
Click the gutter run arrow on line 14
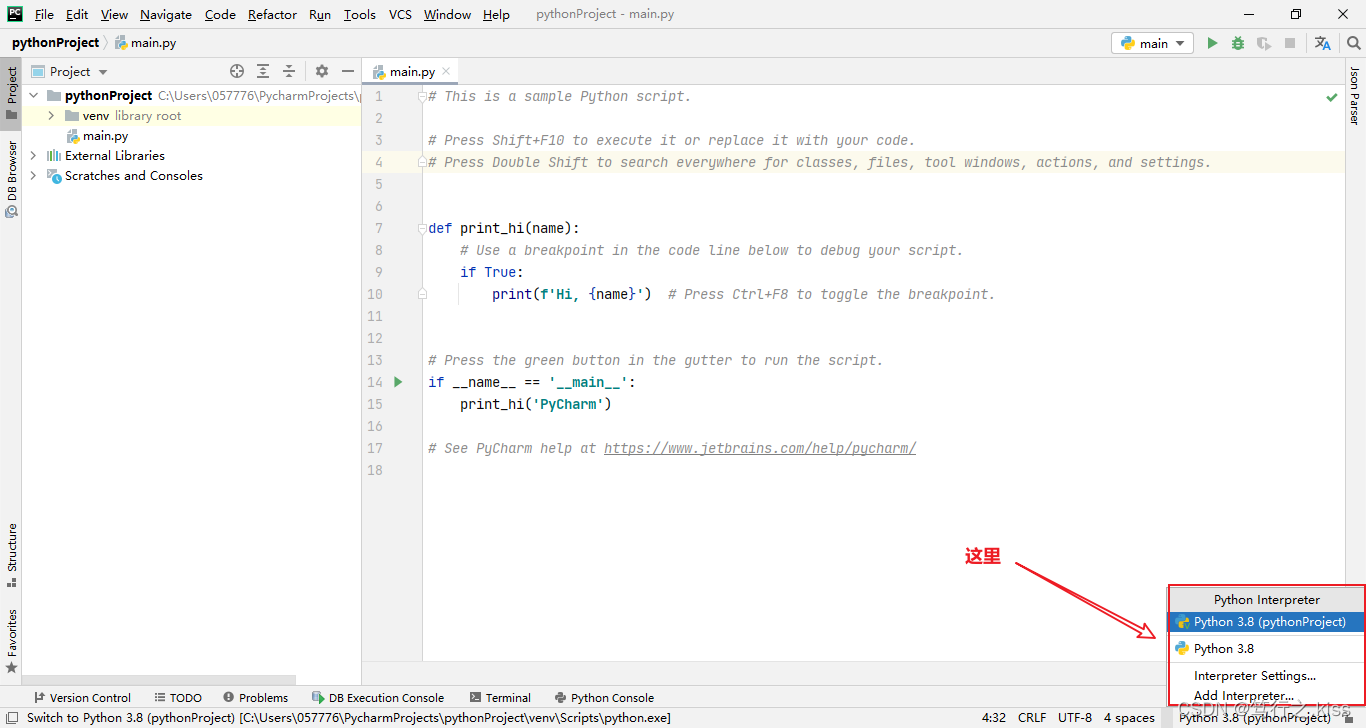[398, 382]
